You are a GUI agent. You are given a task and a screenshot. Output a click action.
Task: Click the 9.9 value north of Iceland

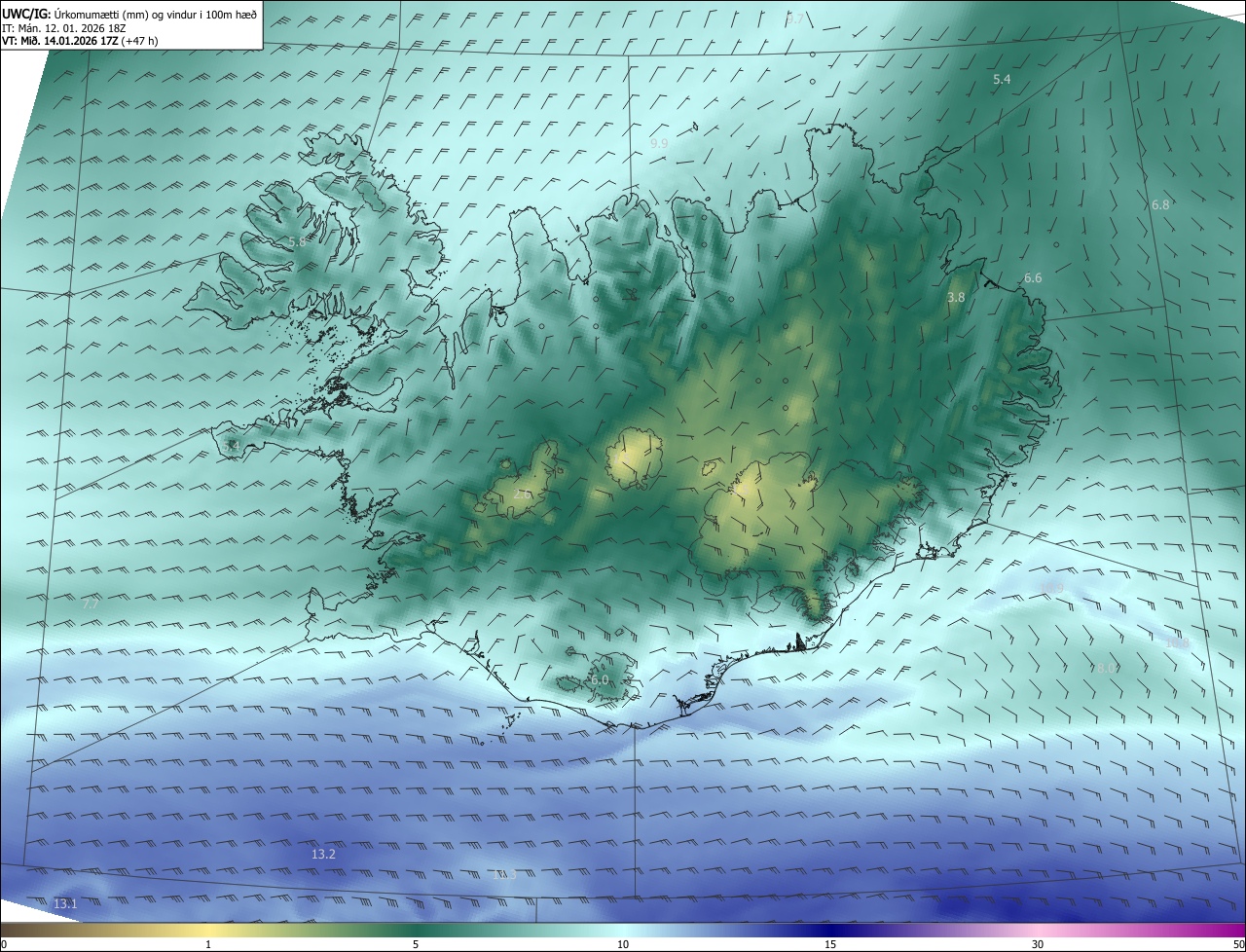click(x=659, y=143)
